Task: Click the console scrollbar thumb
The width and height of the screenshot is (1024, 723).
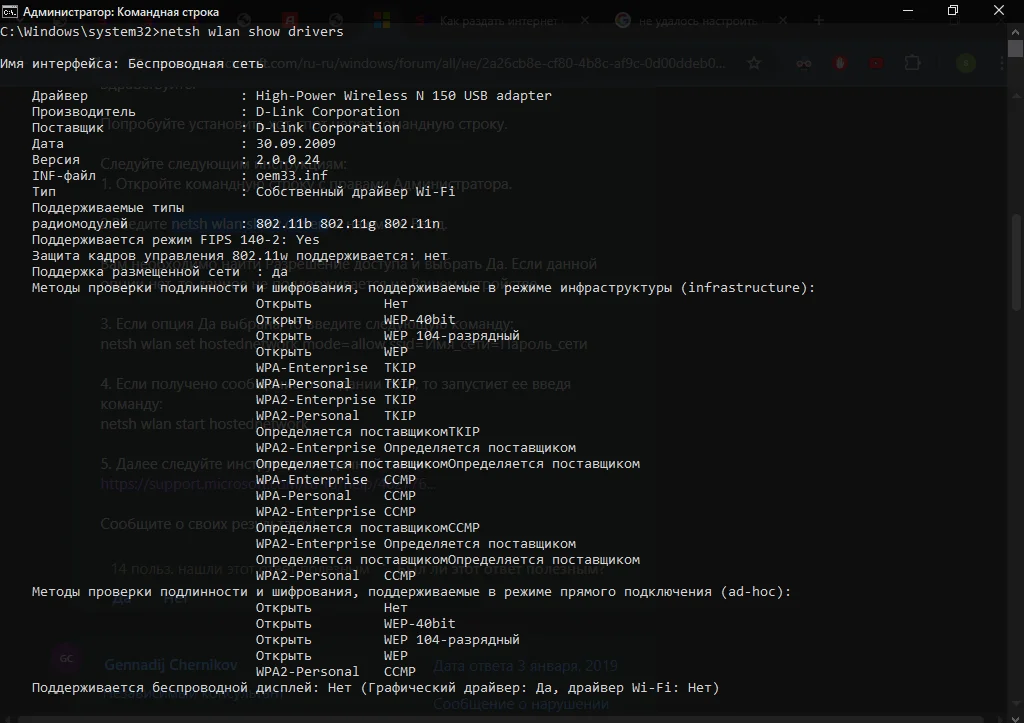Action: [x=1016, y=50]
